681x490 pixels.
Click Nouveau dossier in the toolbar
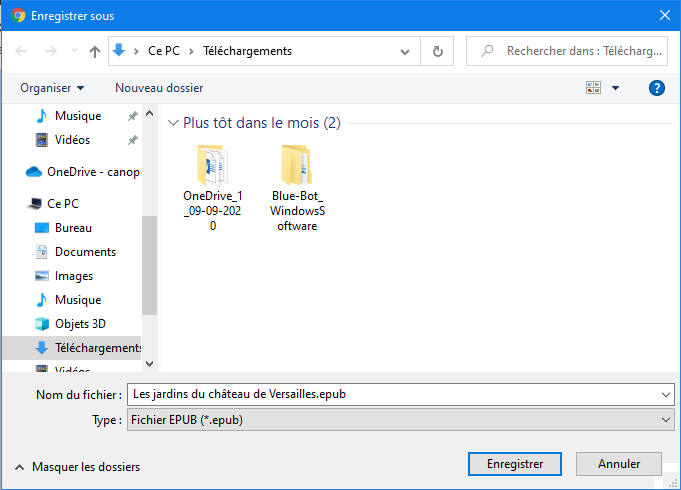159,88
